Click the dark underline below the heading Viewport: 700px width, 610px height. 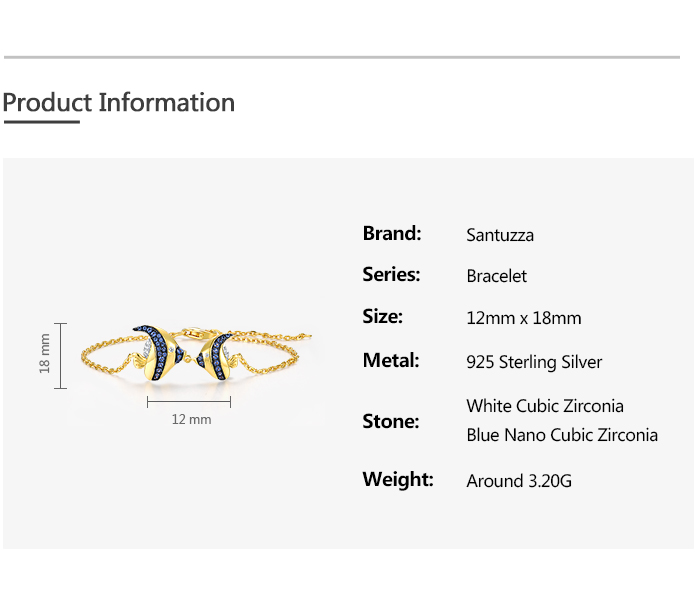coord(41,122)
